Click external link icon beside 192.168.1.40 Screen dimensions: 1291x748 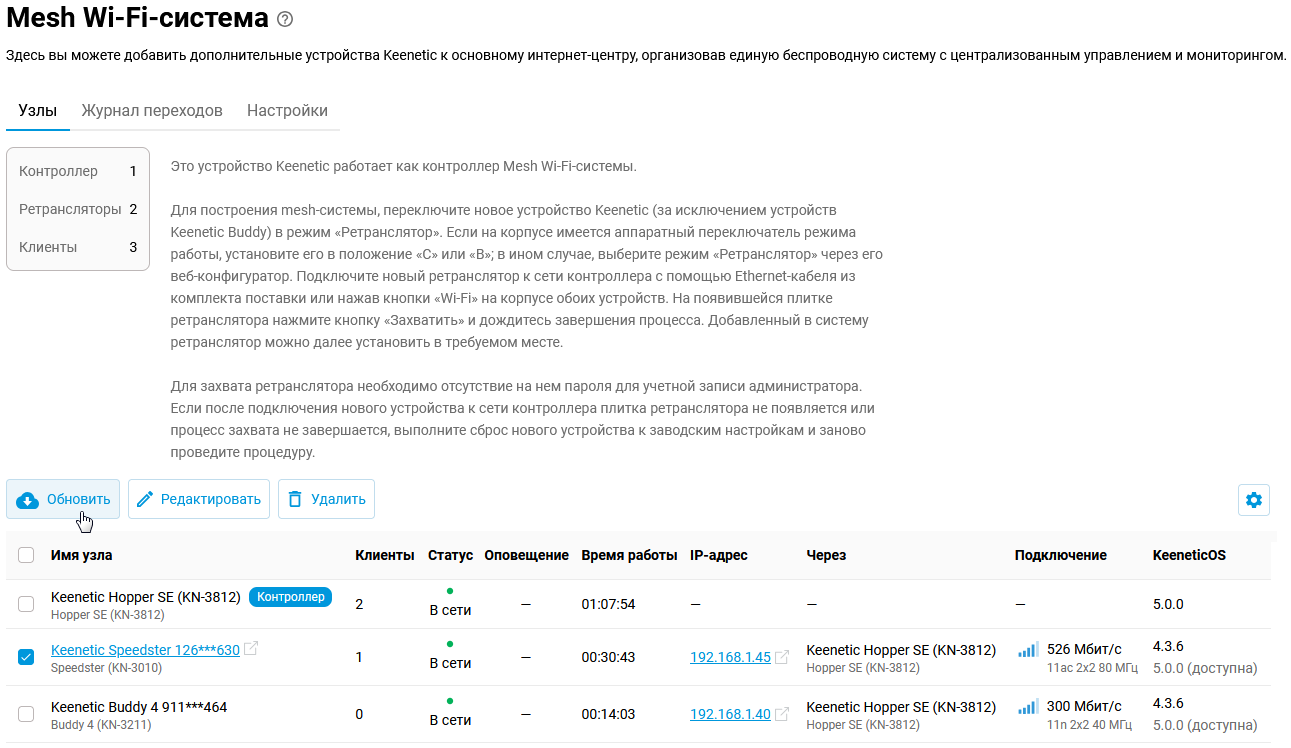tap(782, 714)
